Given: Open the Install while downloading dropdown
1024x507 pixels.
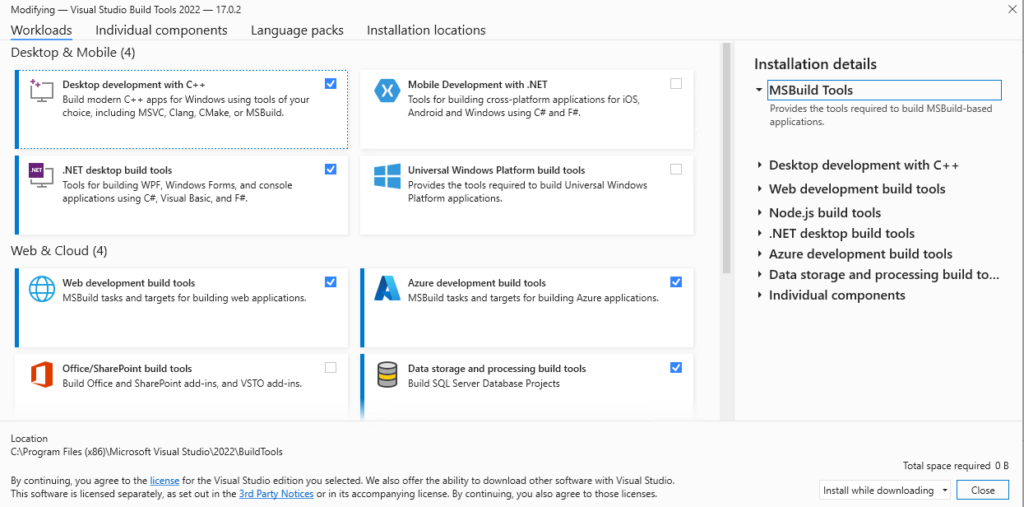Looking at the screenshot, I should [885, 490].
